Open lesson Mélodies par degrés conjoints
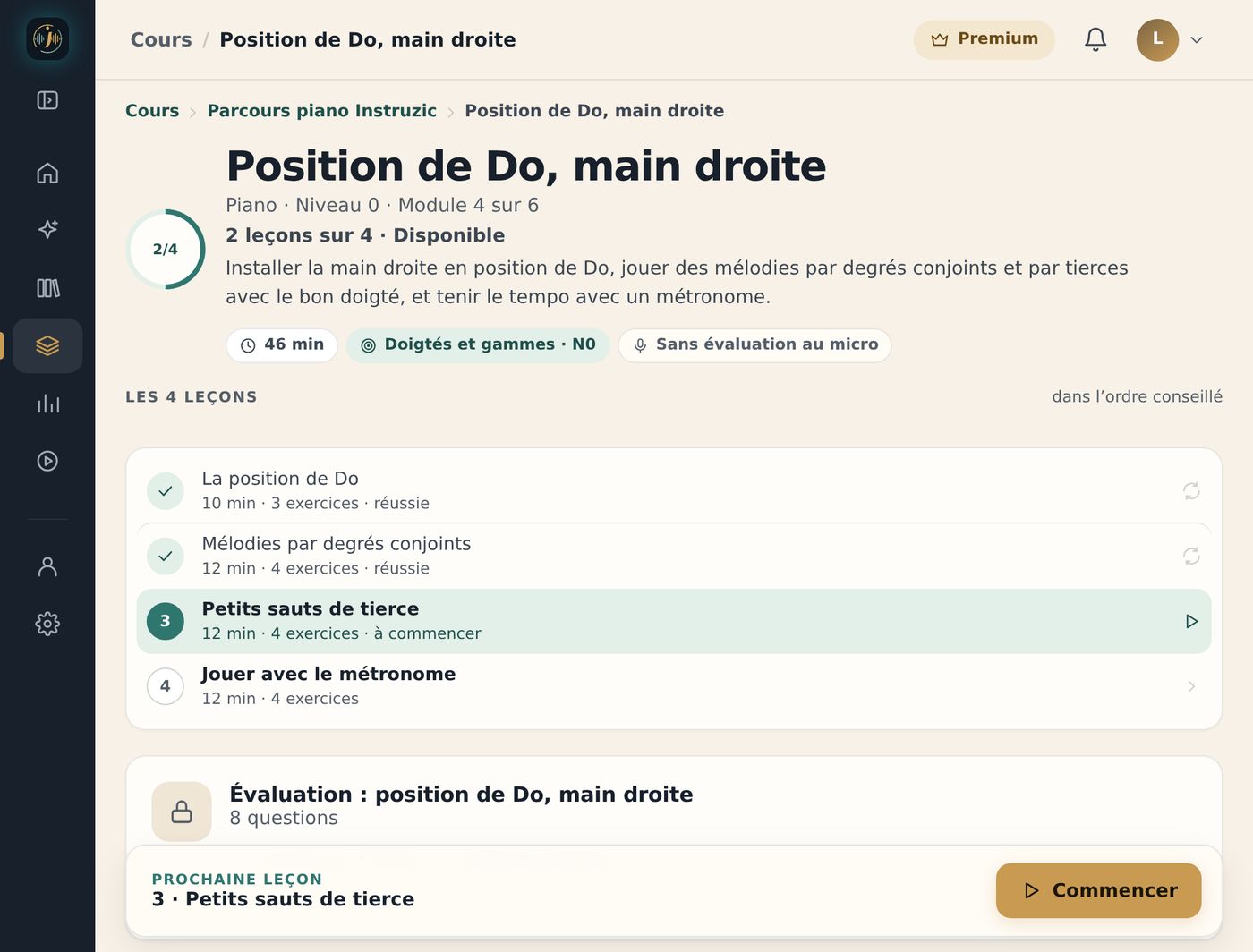 click(674, 556)
